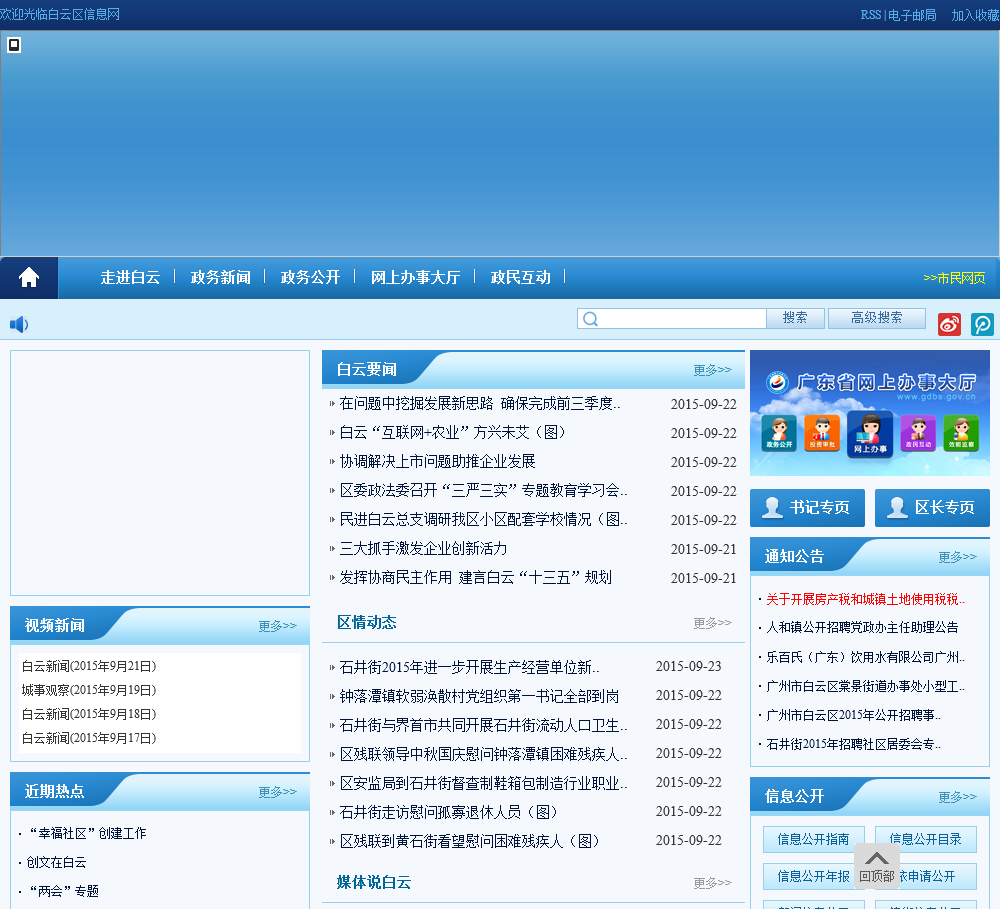1000x909 pixels.
Task: Open hot topic 创文在白云
Action: pyautogui.click(x=56, y=862)
